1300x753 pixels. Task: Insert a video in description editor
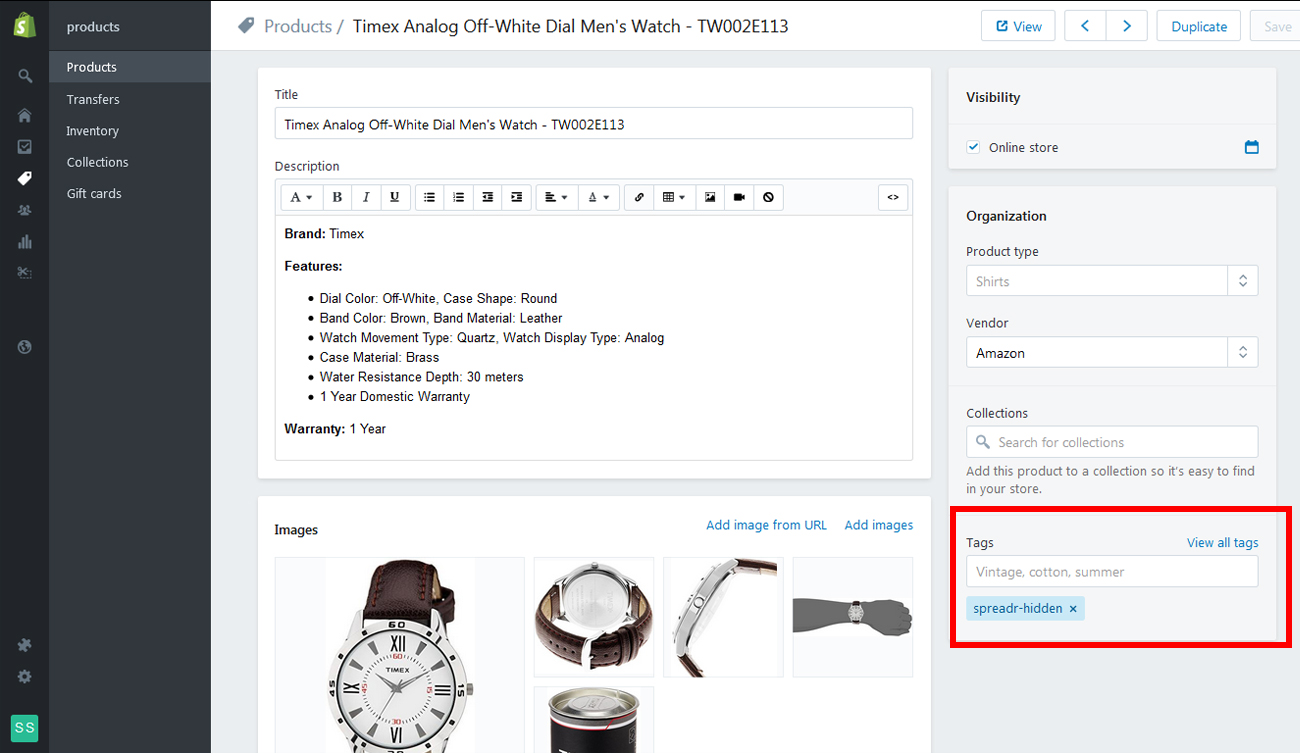point(739,197)
